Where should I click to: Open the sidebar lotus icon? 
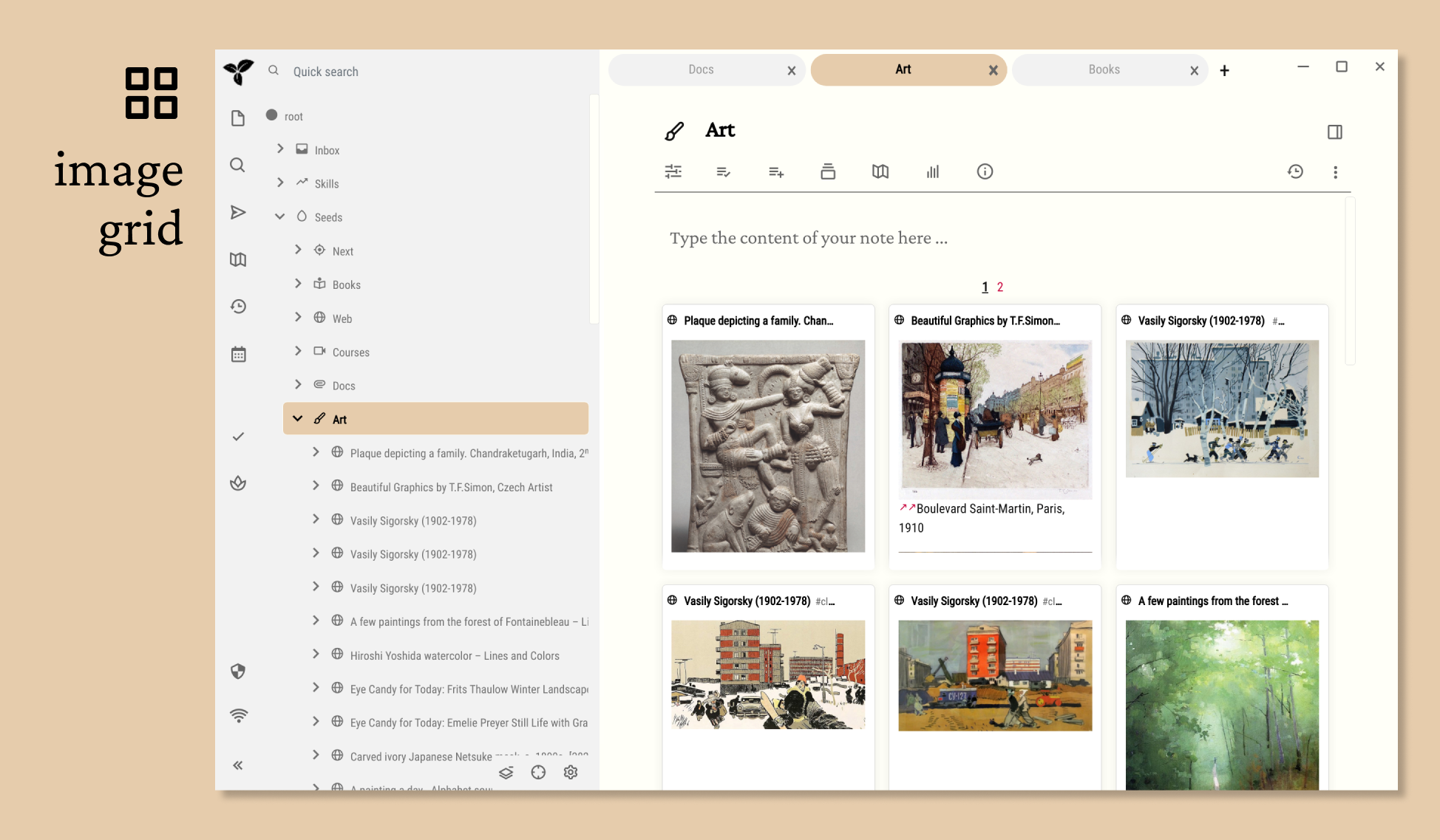238,484
